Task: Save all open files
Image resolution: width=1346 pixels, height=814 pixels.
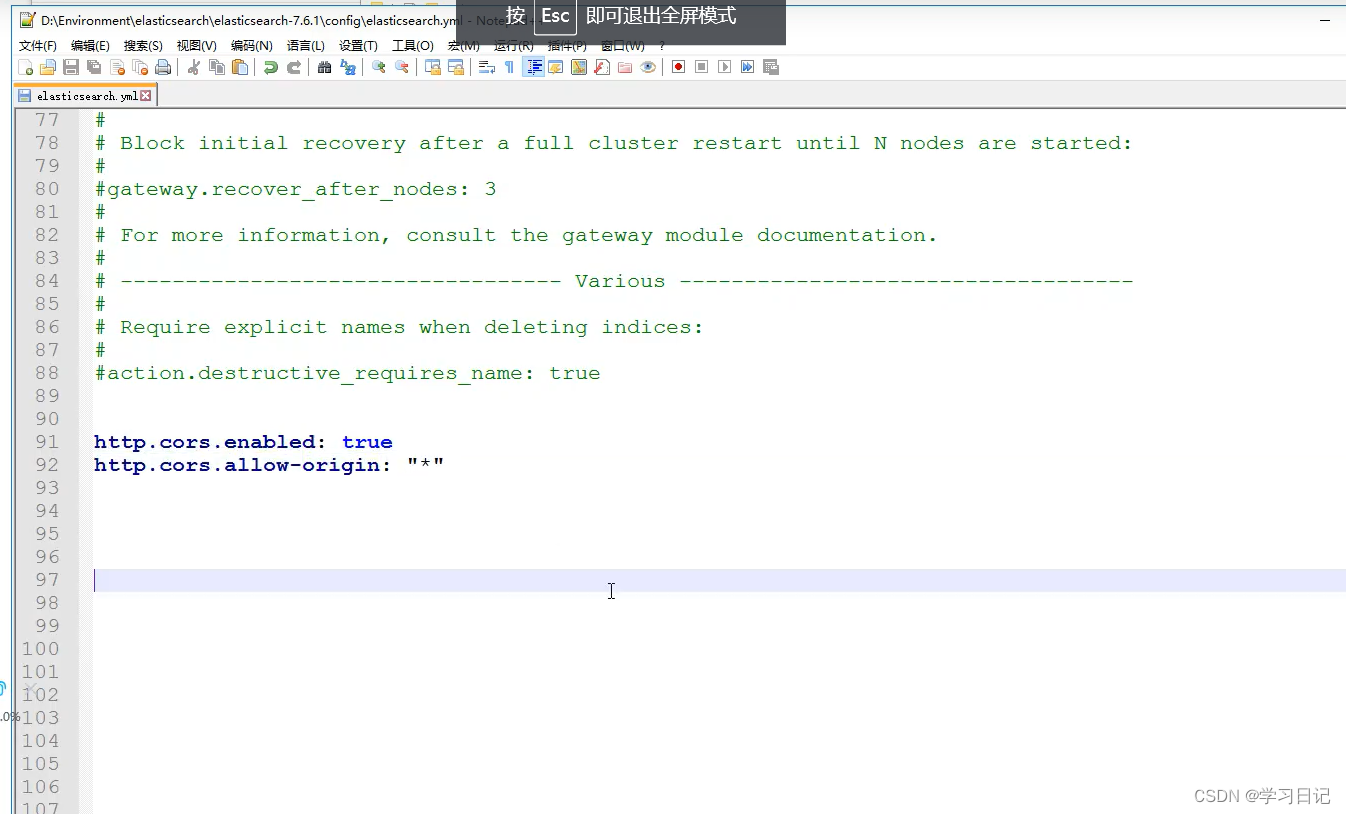Action: pyautogui.click(x=94, y=67)
